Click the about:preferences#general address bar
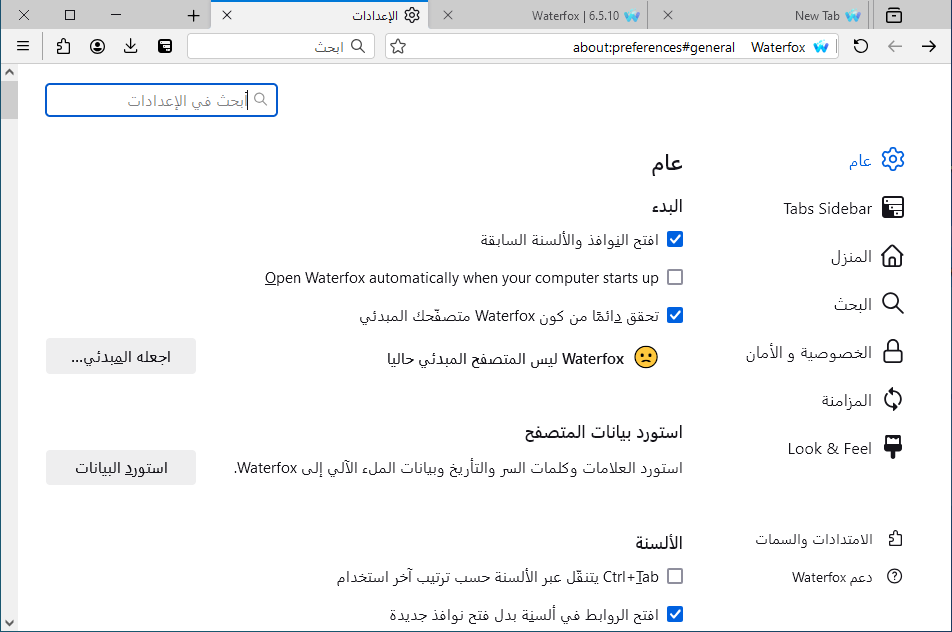 653,47
